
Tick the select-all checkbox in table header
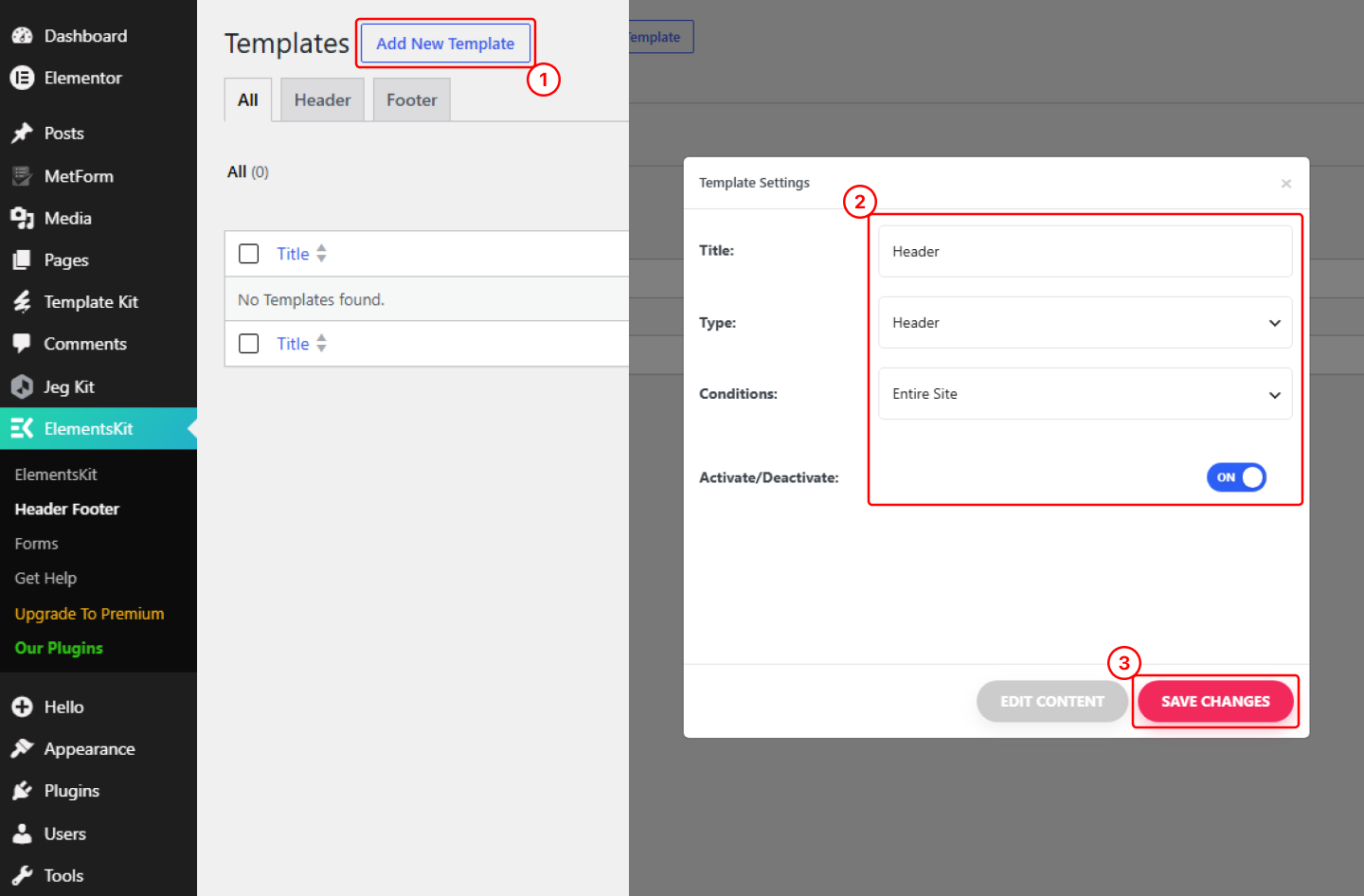coord(249,254)
